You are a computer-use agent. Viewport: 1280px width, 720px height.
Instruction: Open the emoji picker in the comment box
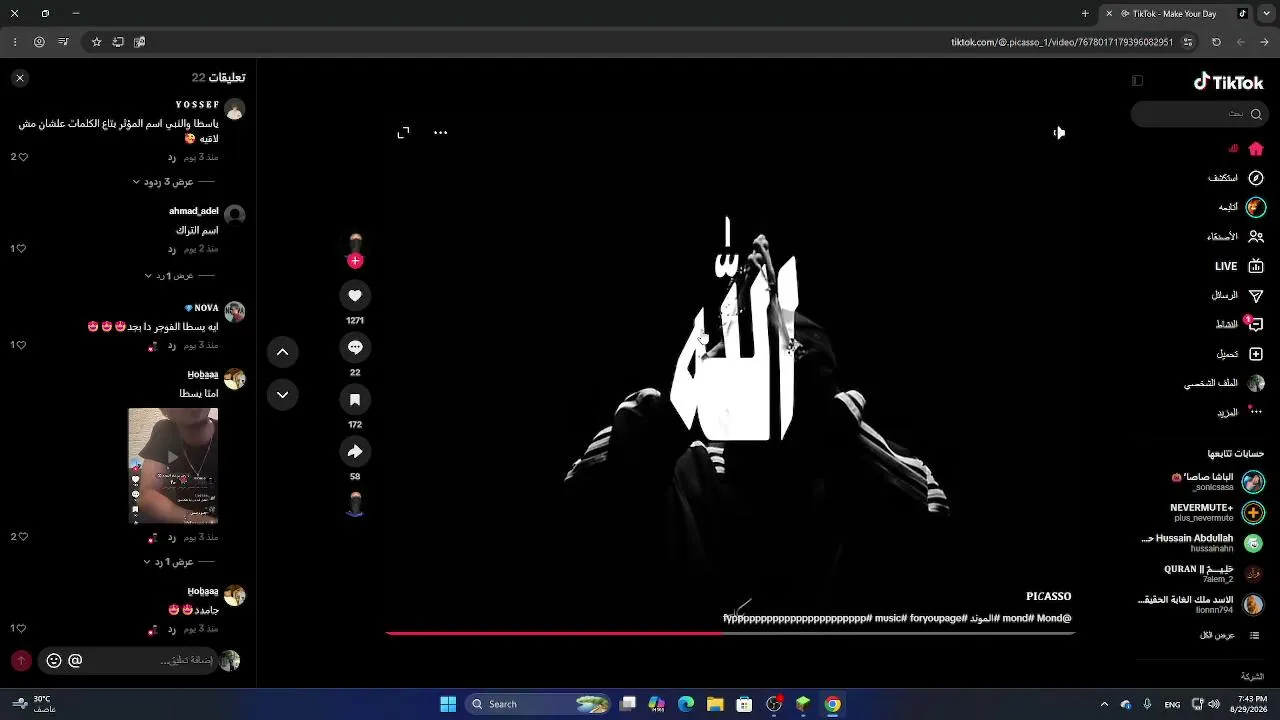(54, 661)
